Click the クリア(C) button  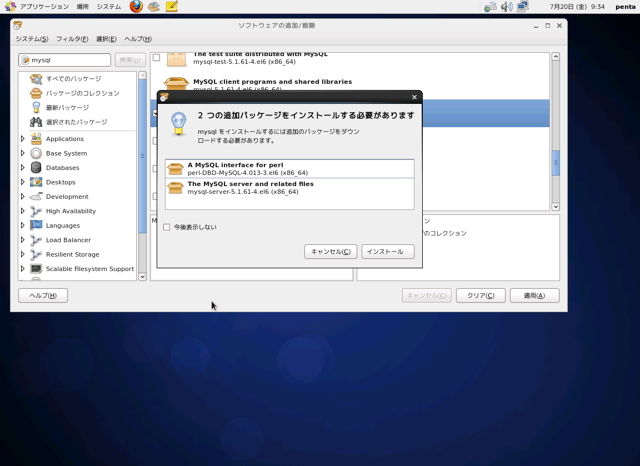point(481,295)
